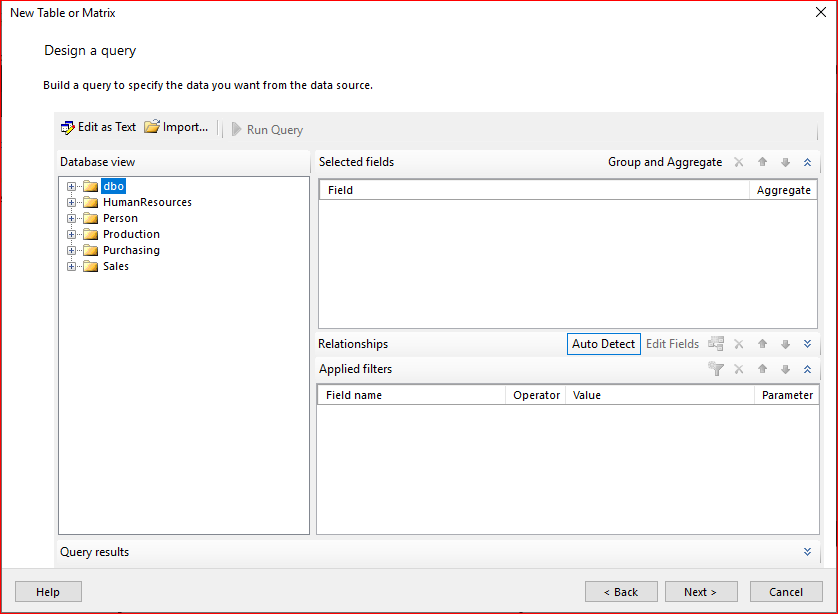The height and width of the screenshot is (614, 838).
Task: Expand the Query results pane
Action: tap(807, 552)
